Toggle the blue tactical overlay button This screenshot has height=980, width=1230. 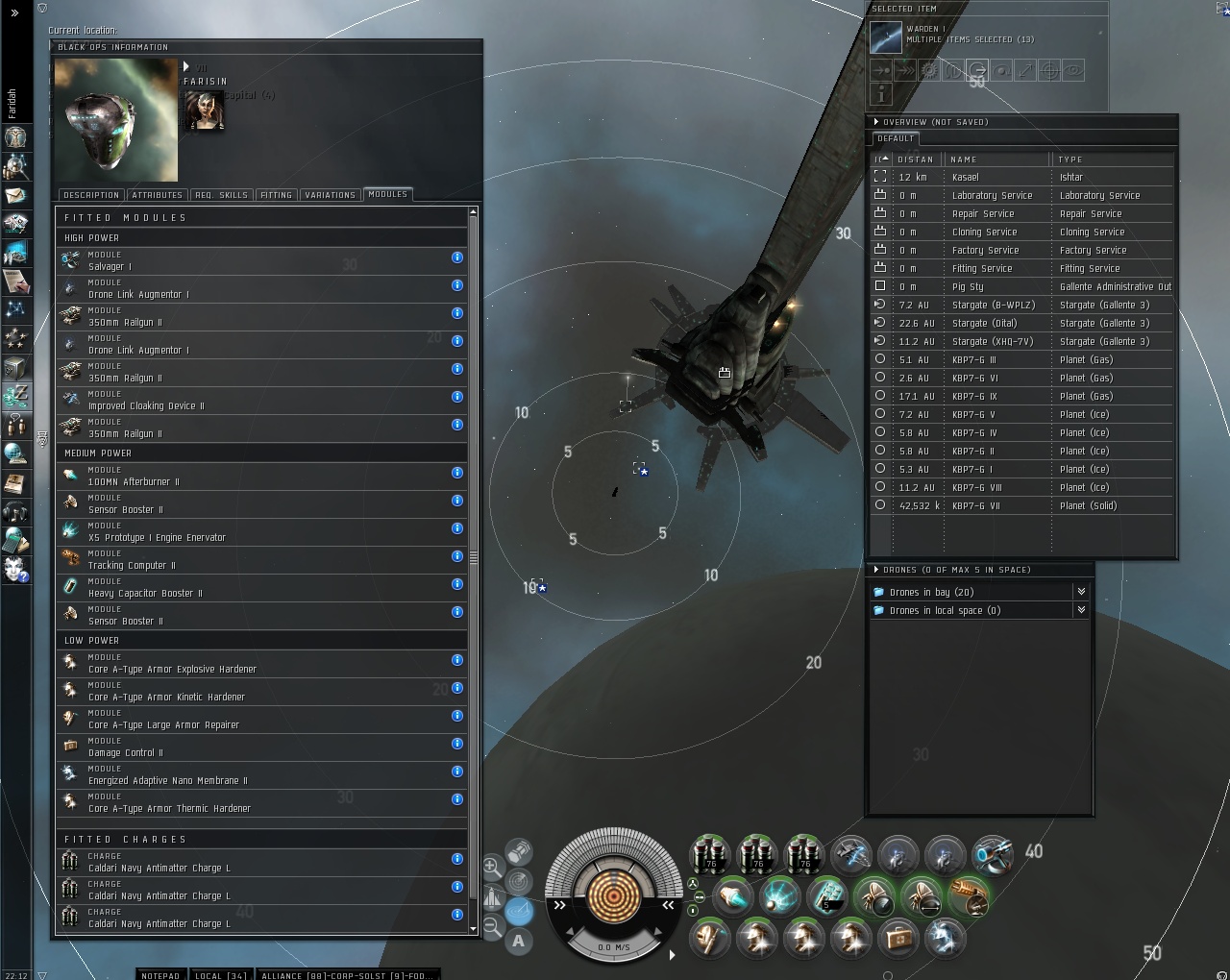pos(519,911)
